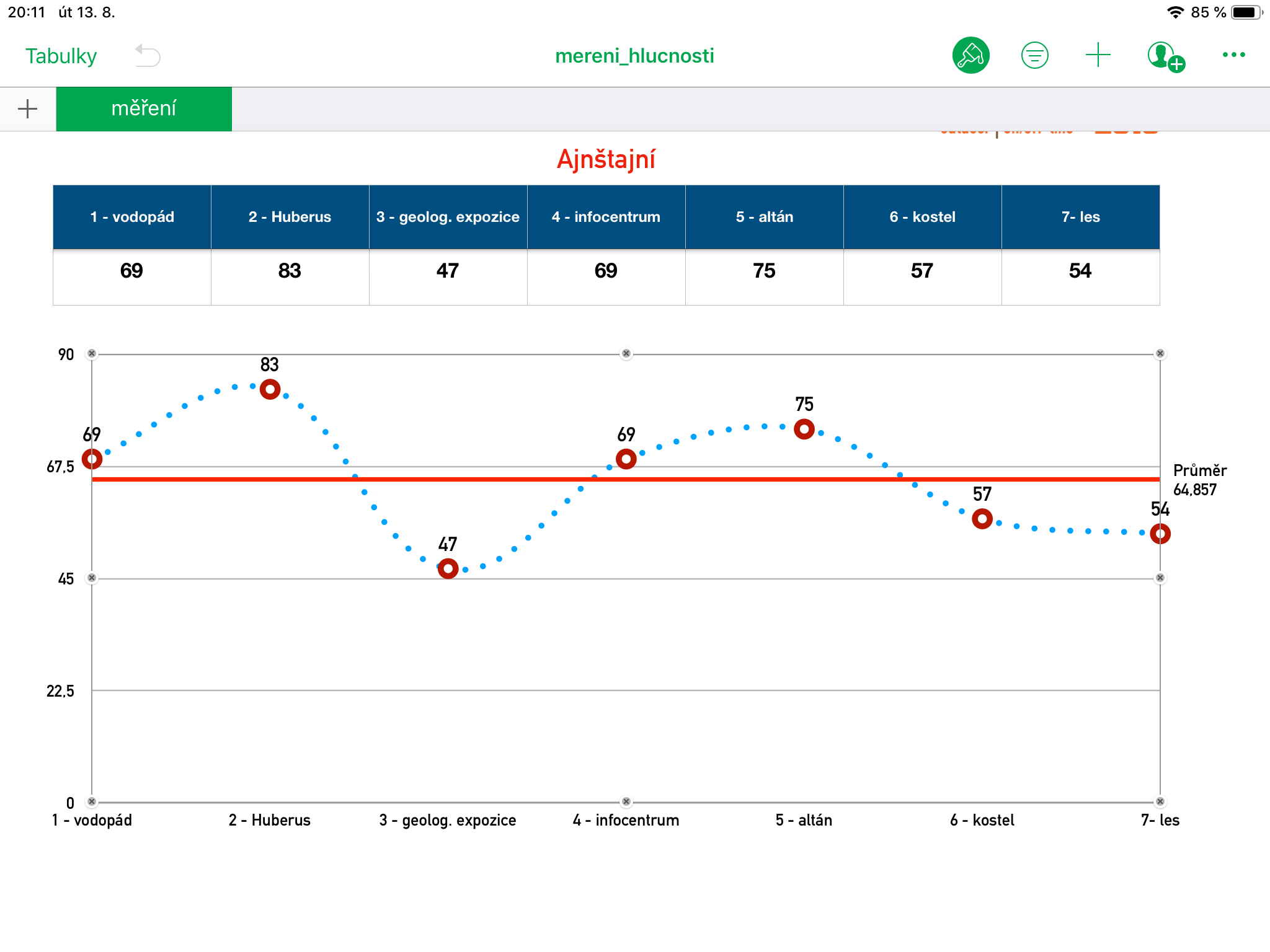Image resolution: width=1270 pixels, height=952 pixels.
Task: Select the cell with value 57
Action: point(922,271)
